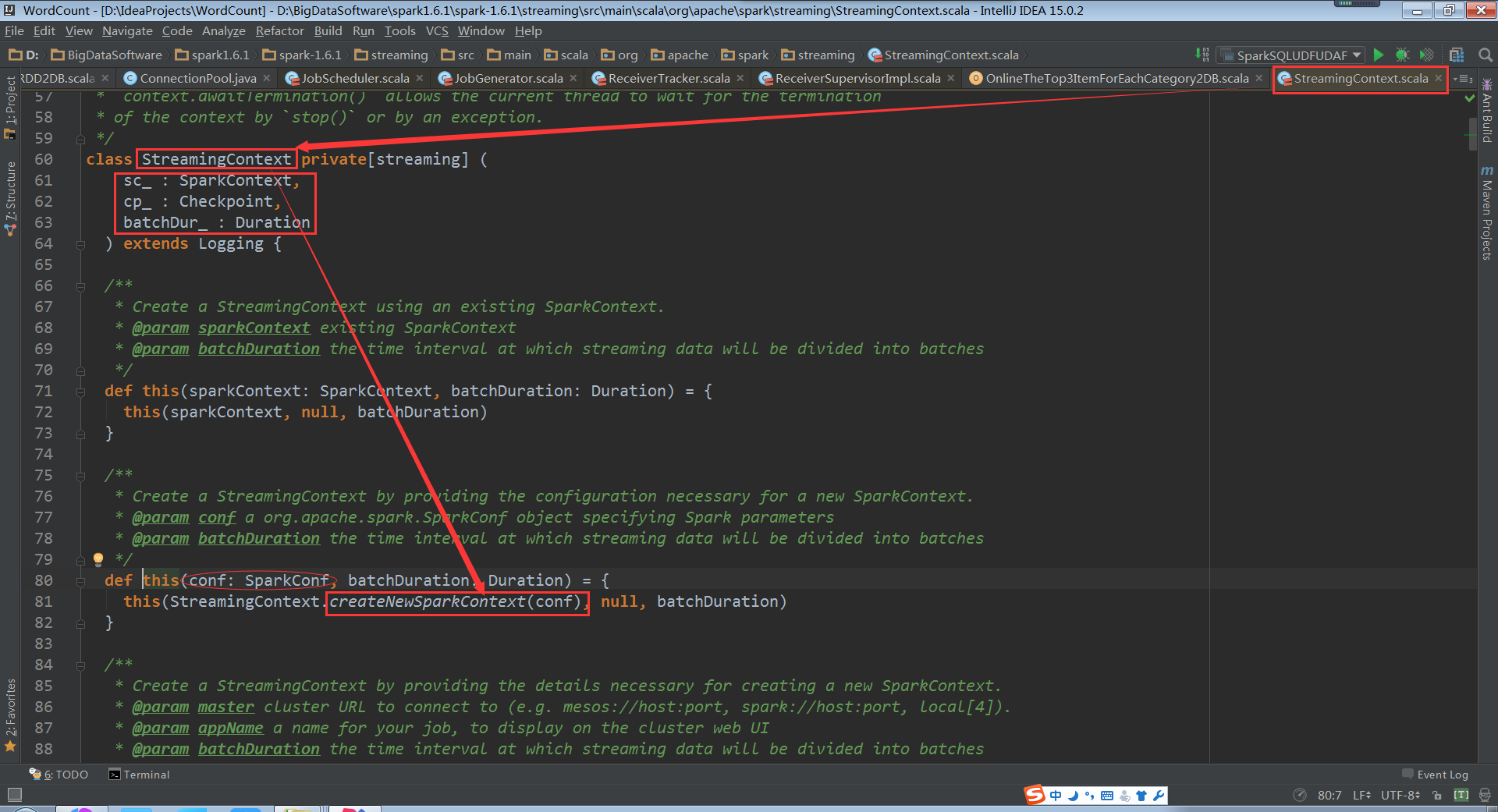Click the intention light bulb at line 79

click(98, 559)
